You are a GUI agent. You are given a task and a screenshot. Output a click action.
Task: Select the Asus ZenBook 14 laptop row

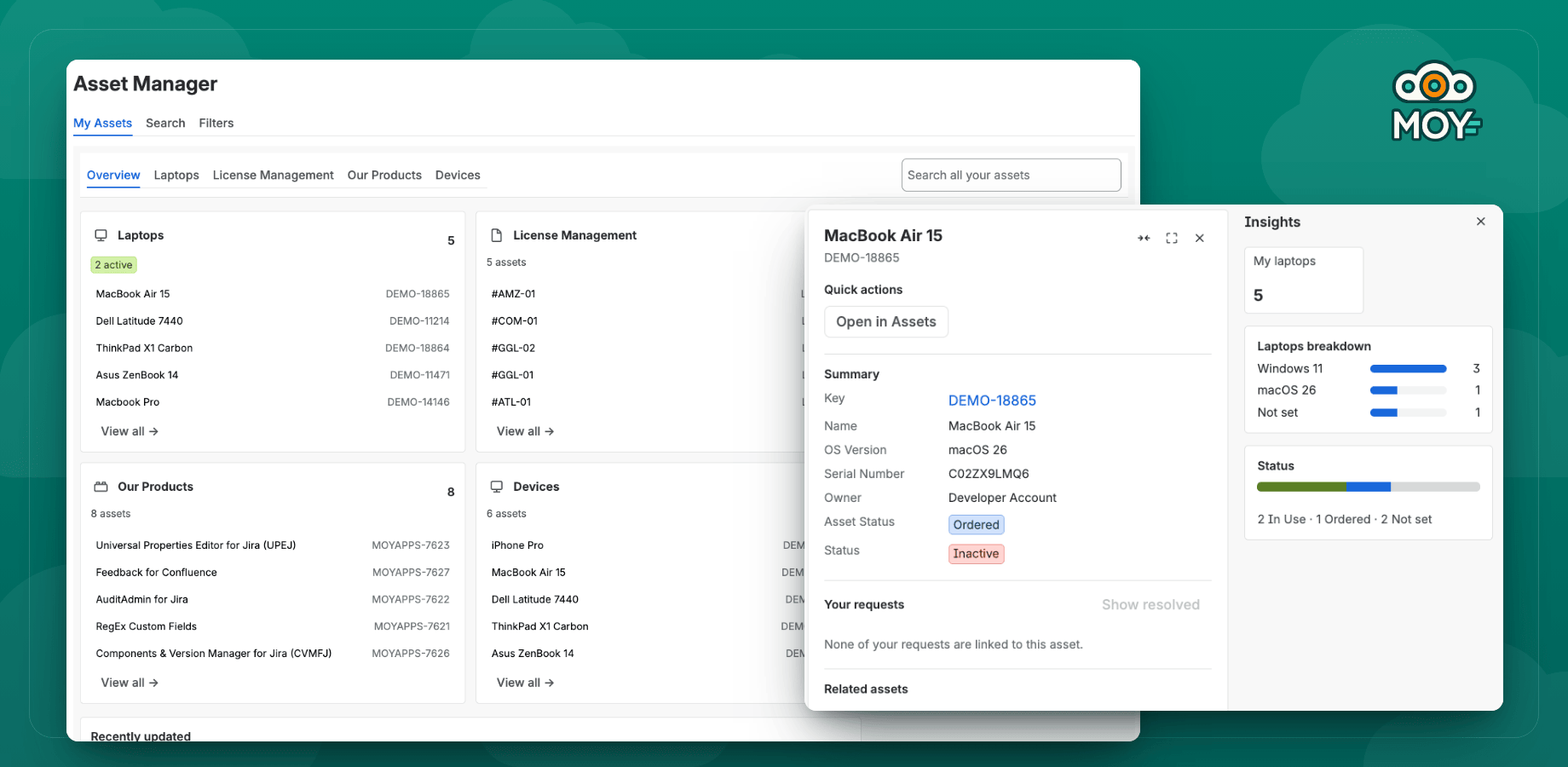click(273, 375)
